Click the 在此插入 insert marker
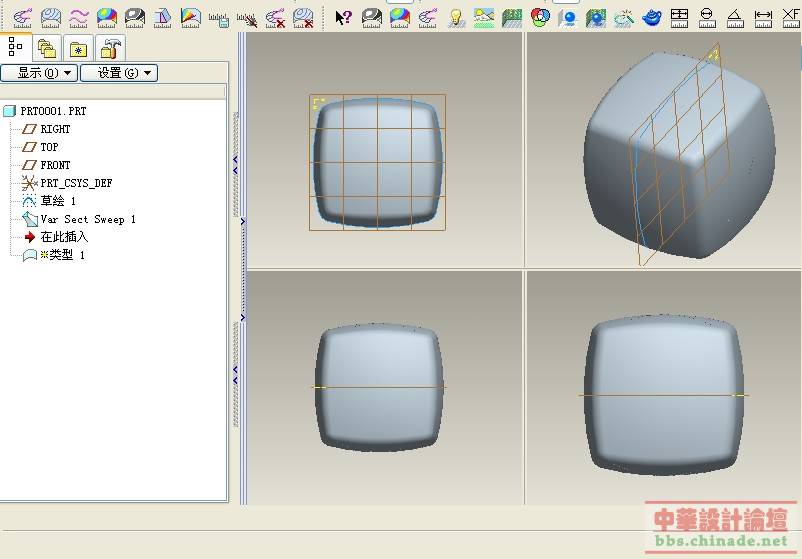 click(x=64, y=237)
